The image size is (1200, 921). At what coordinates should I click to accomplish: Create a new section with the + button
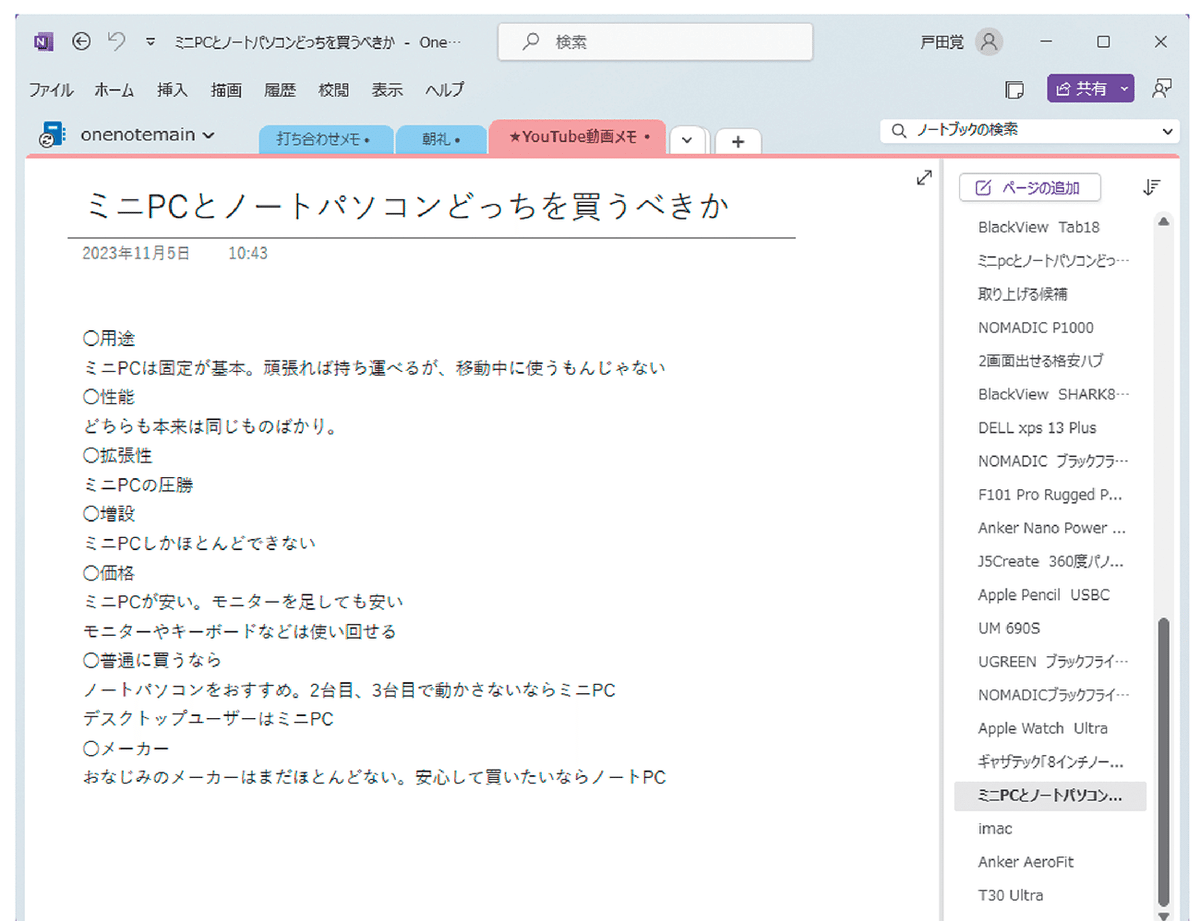pos(738,142)
